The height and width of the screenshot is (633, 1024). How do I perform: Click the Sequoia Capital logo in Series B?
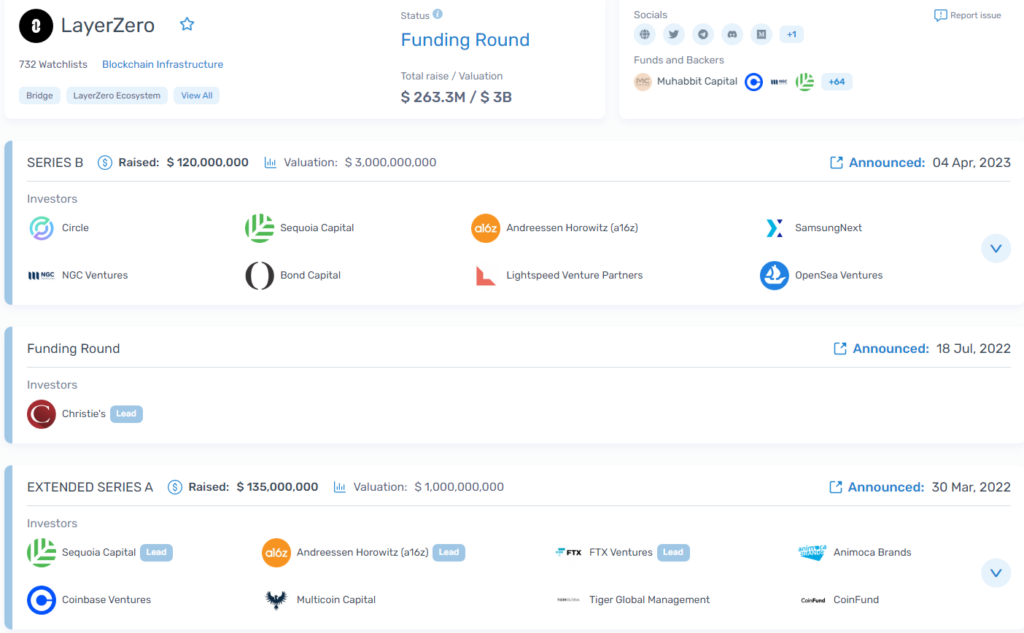[259, 227]
